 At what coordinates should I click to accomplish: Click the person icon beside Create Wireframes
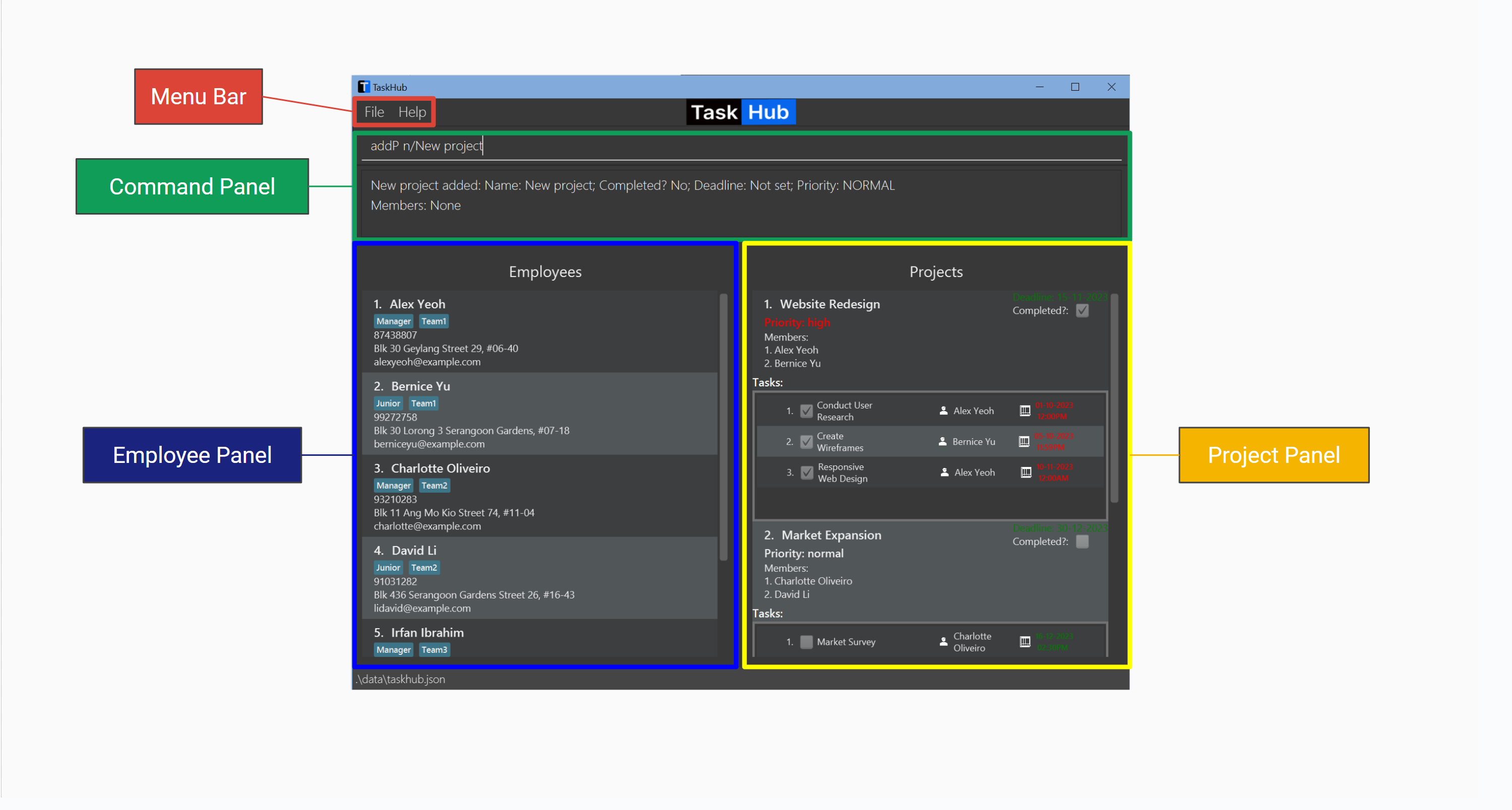pyautogui.click(x=942, y=441)
